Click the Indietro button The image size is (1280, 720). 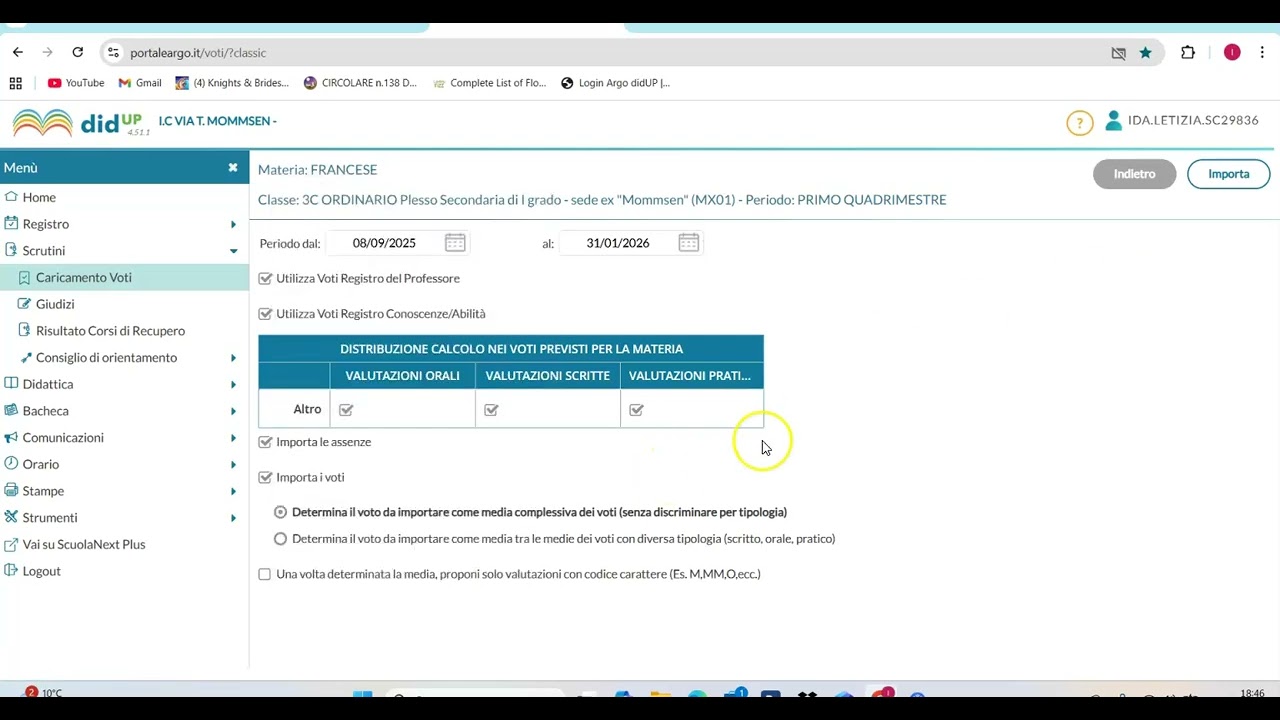1134,174
